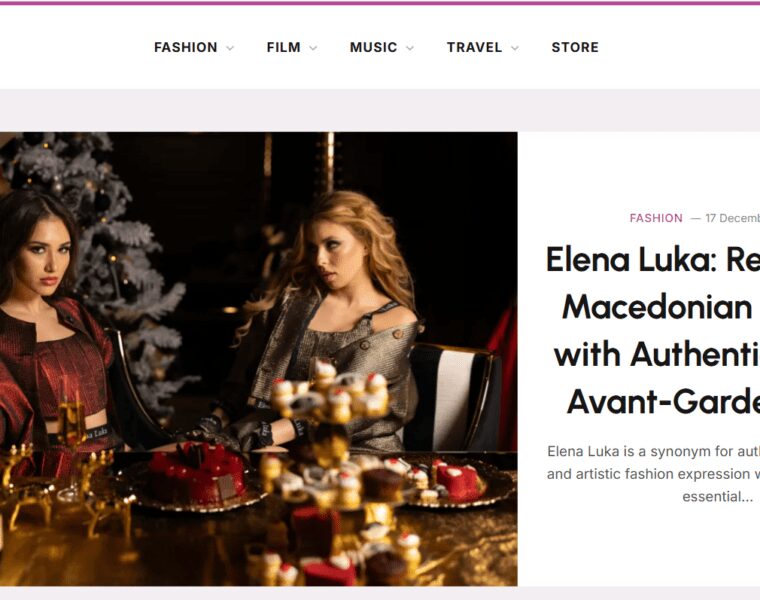This screenshot has height=600, width=760.
Task: Go to the Store page
Action: (575, 47)
